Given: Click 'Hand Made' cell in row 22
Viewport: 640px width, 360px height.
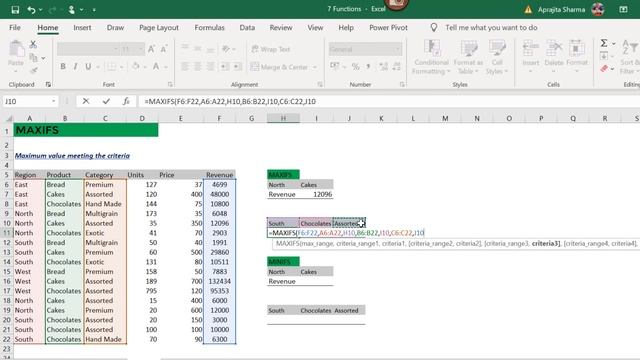Looking at the screenshot, I should tap(105, 339).
